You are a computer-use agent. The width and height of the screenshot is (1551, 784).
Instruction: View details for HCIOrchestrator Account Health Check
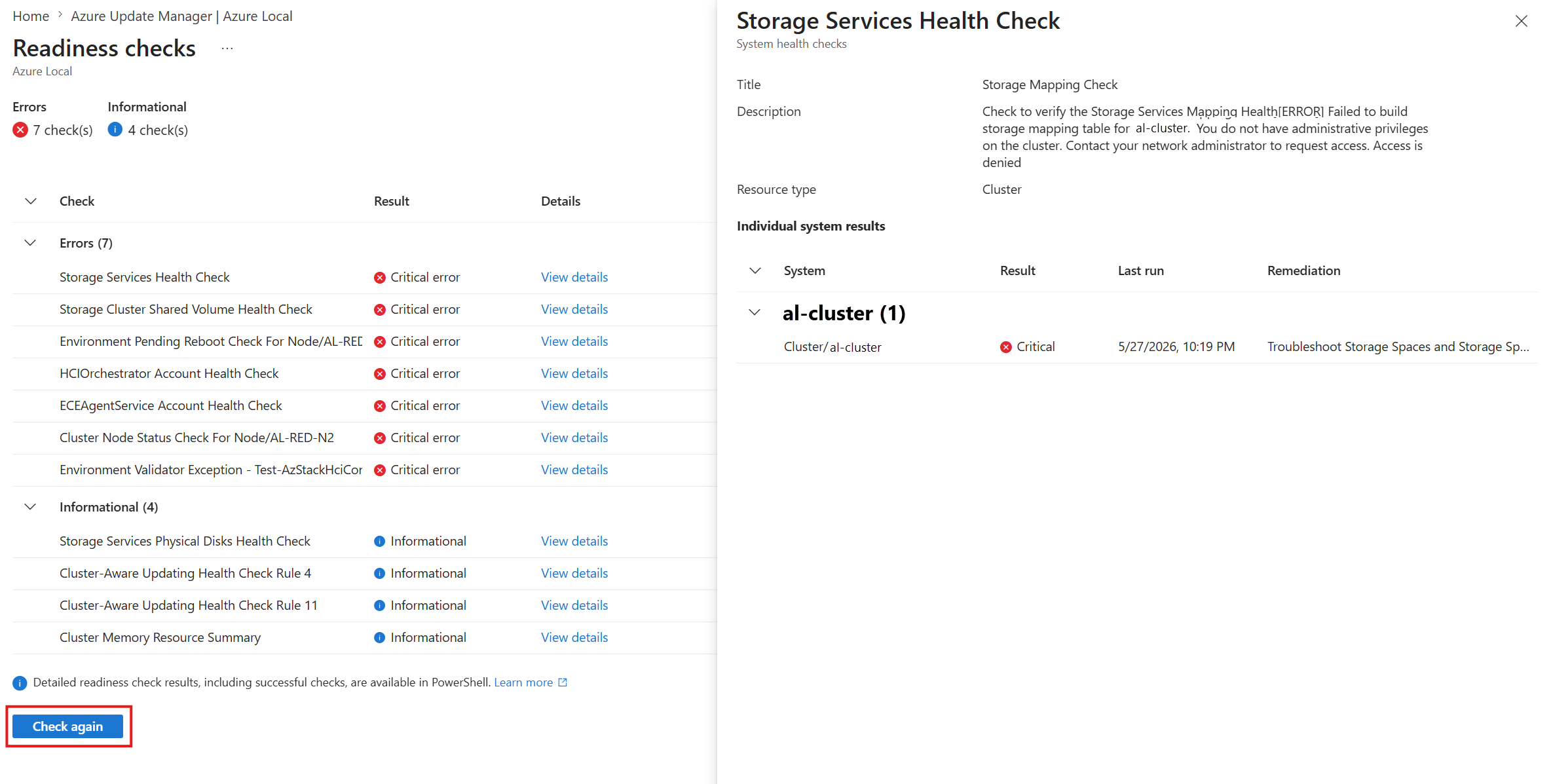coord(574,373)
